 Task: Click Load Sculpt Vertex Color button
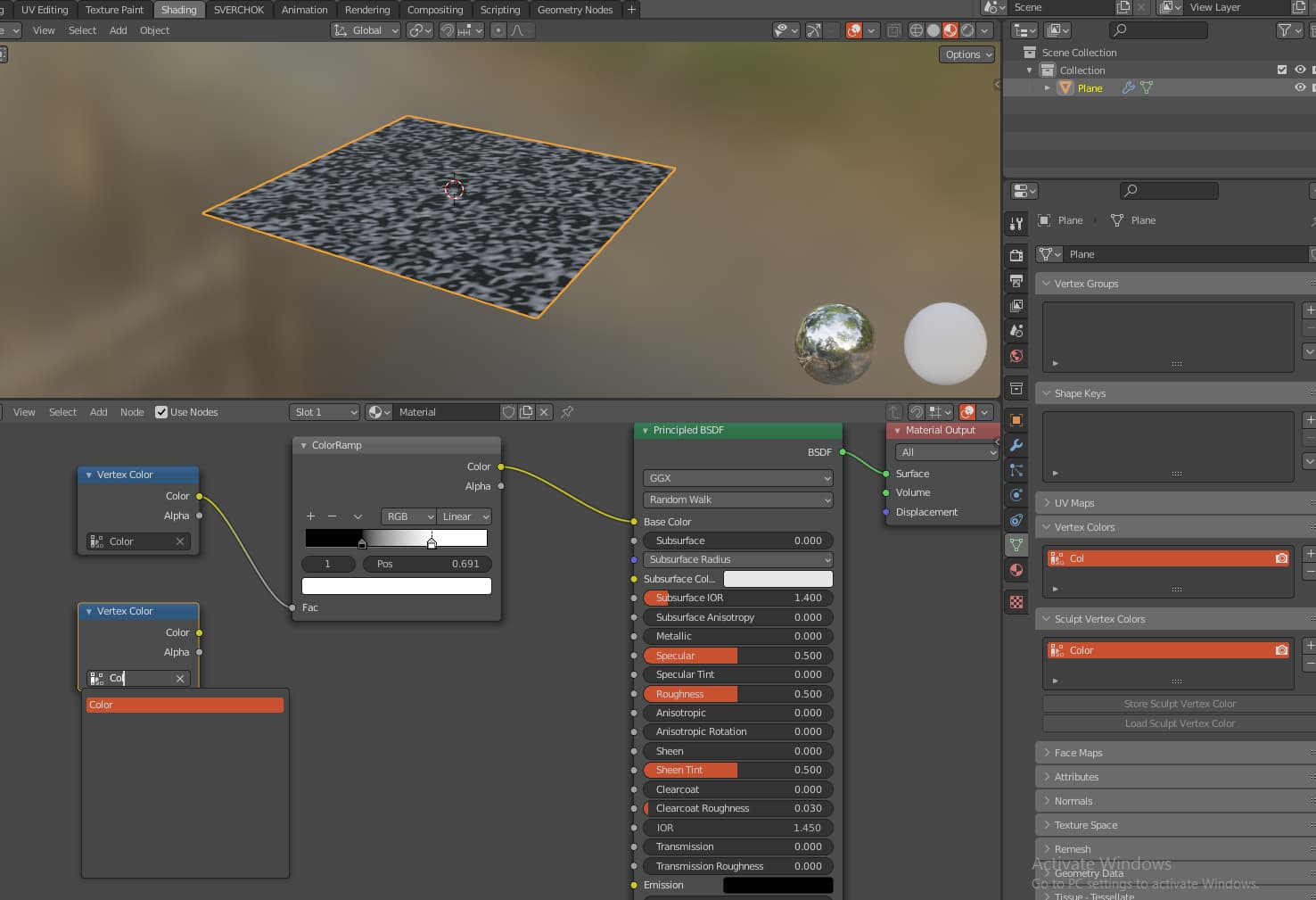point(1179,723)
